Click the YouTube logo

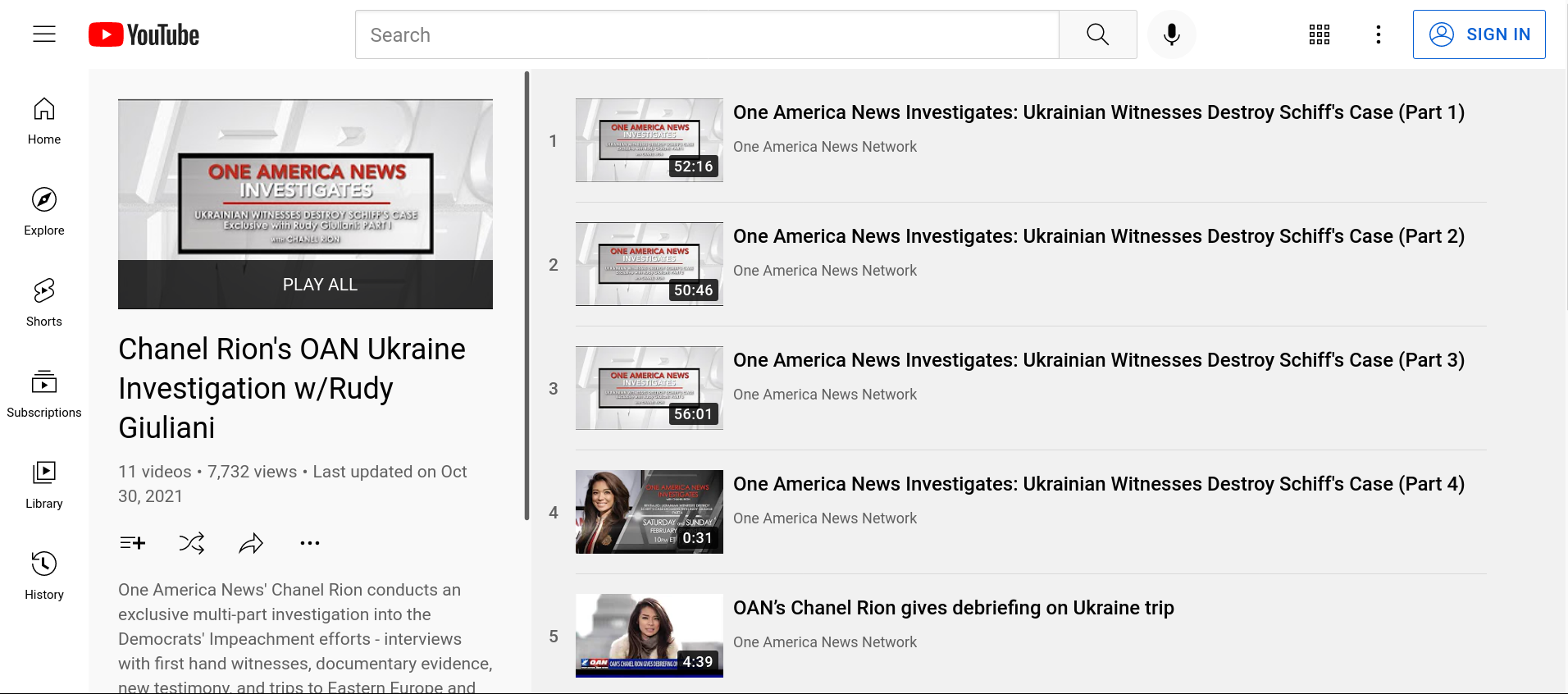[144, 34]
